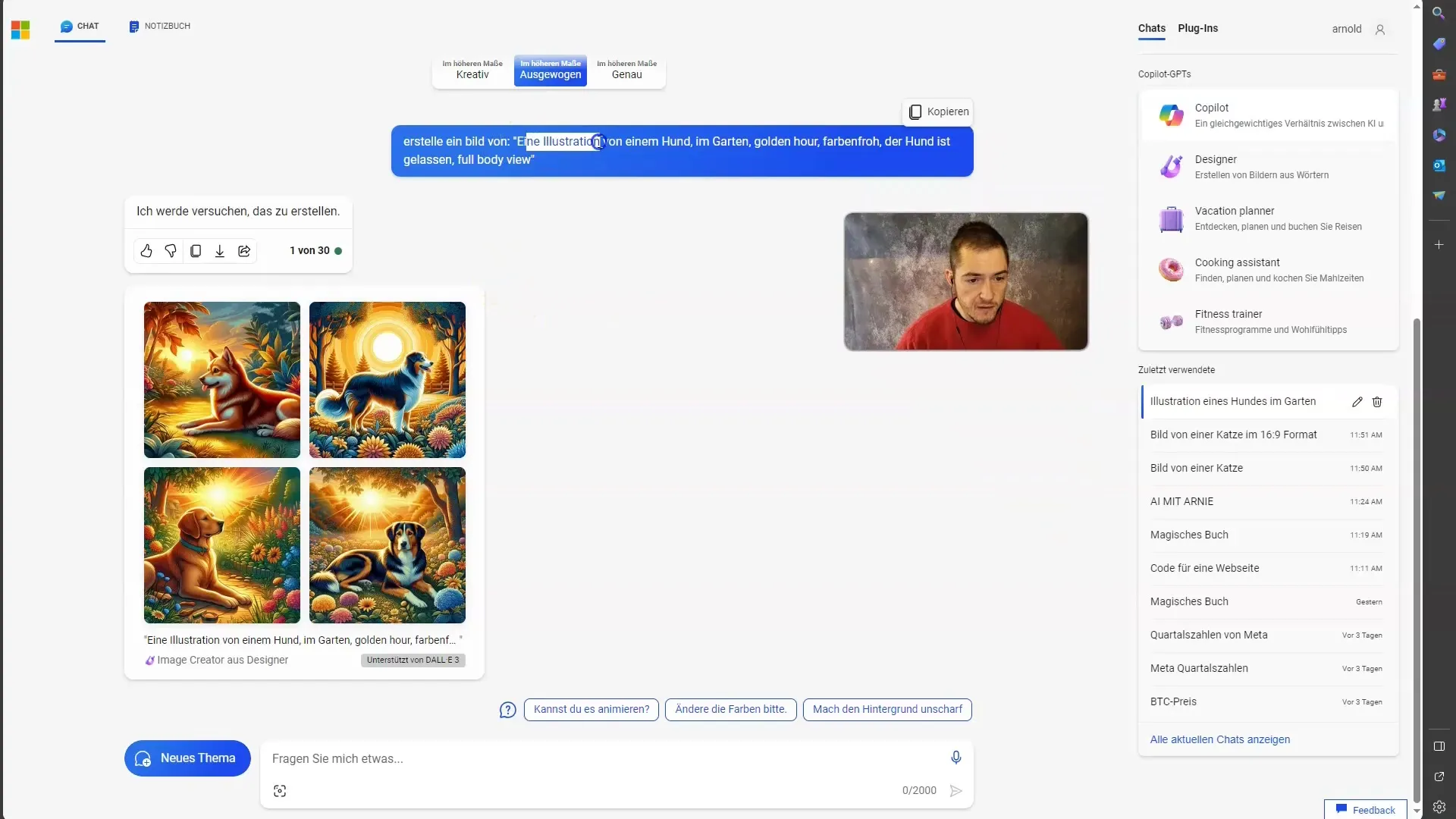Open the Copilot-GPTs dropdown menu
The width and height of the screenshot is (1456, 819).
(x=1165, y=73)
